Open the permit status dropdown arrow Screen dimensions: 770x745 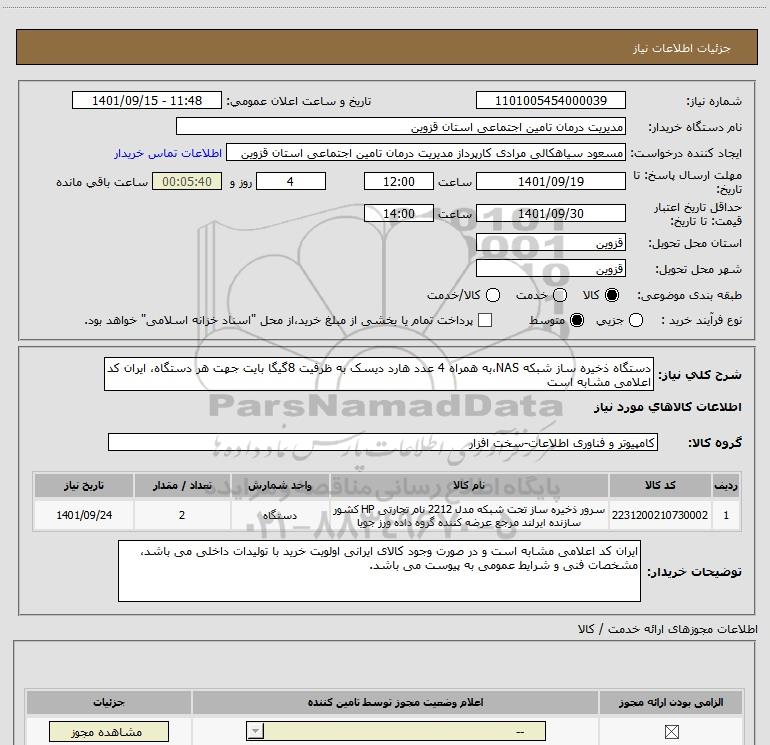coord(255,731)
